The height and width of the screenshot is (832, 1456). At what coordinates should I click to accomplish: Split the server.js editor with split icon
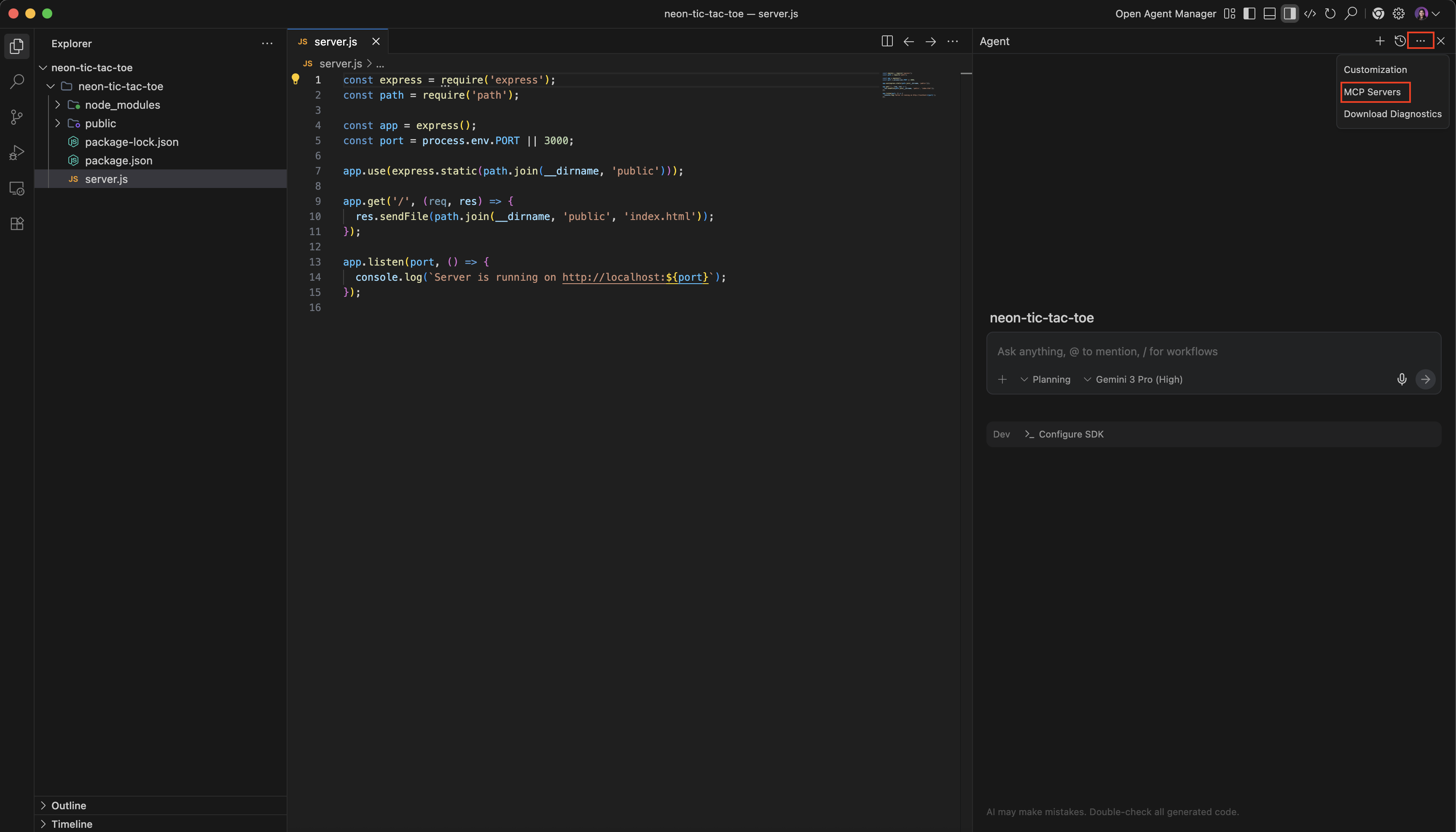887,41
